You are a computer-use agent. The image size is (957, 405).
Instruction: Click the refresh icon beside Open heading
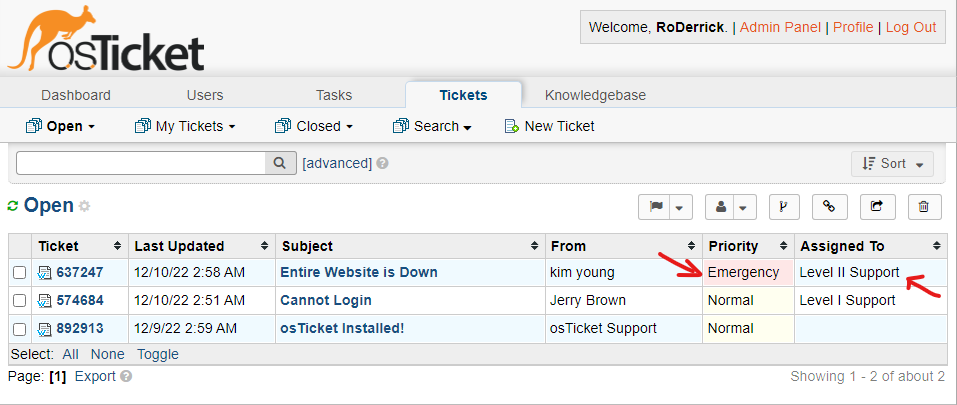tap(13, 206)
